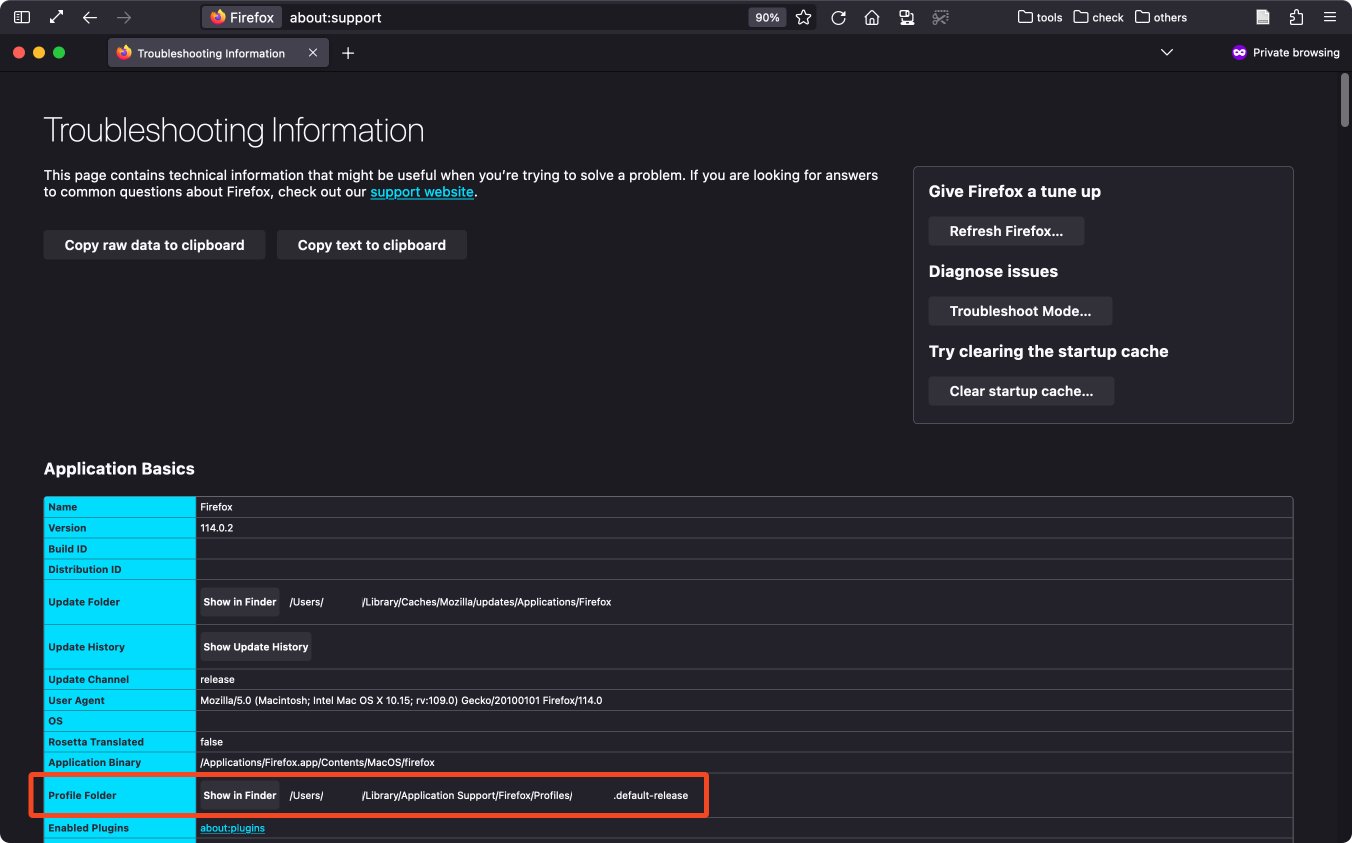Open a new tab with plus button
The width and height of the screenshot is (1352, 843).
(x=348, y=53)
